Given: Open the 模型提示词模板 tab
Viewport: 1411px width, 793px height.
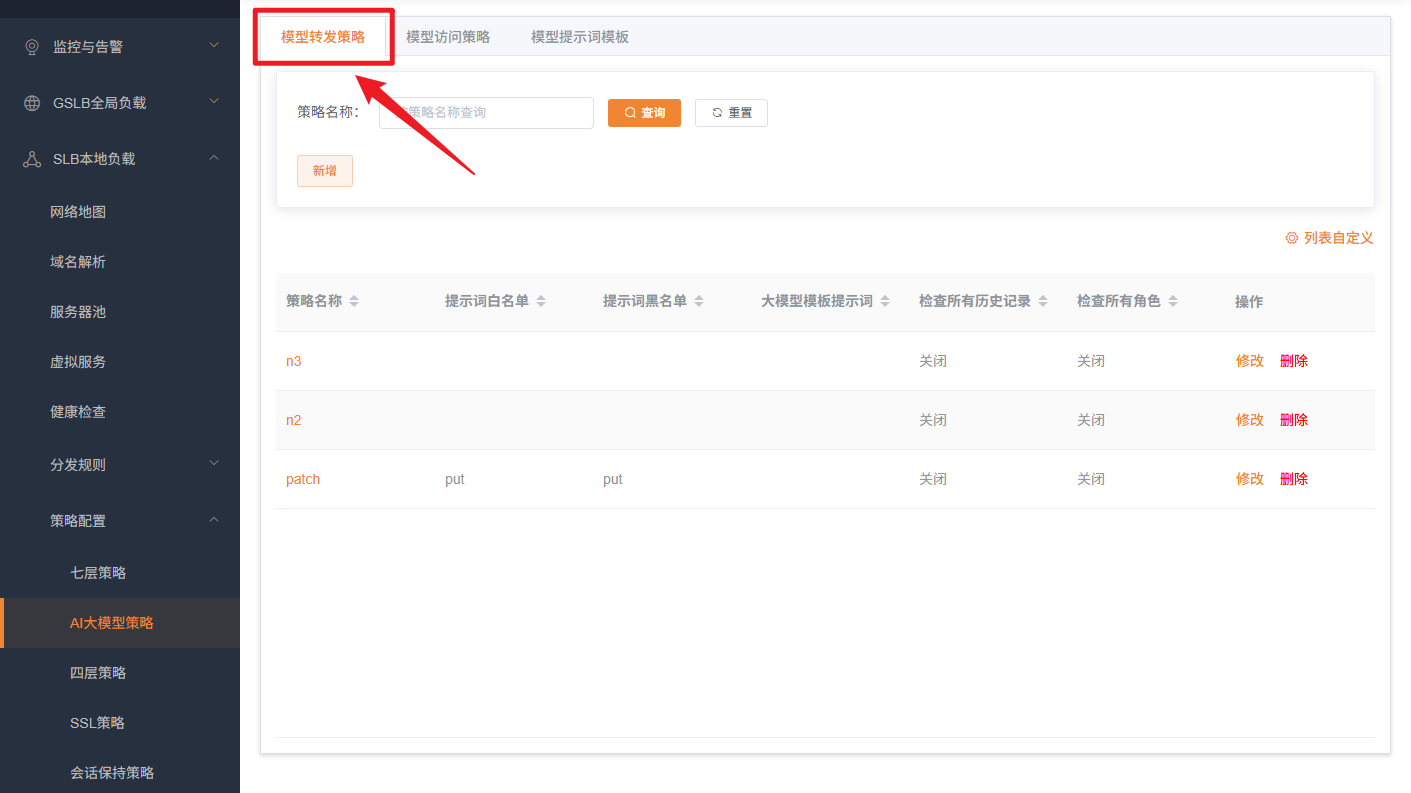Looking at the screenshot, I should click(580, 37).
